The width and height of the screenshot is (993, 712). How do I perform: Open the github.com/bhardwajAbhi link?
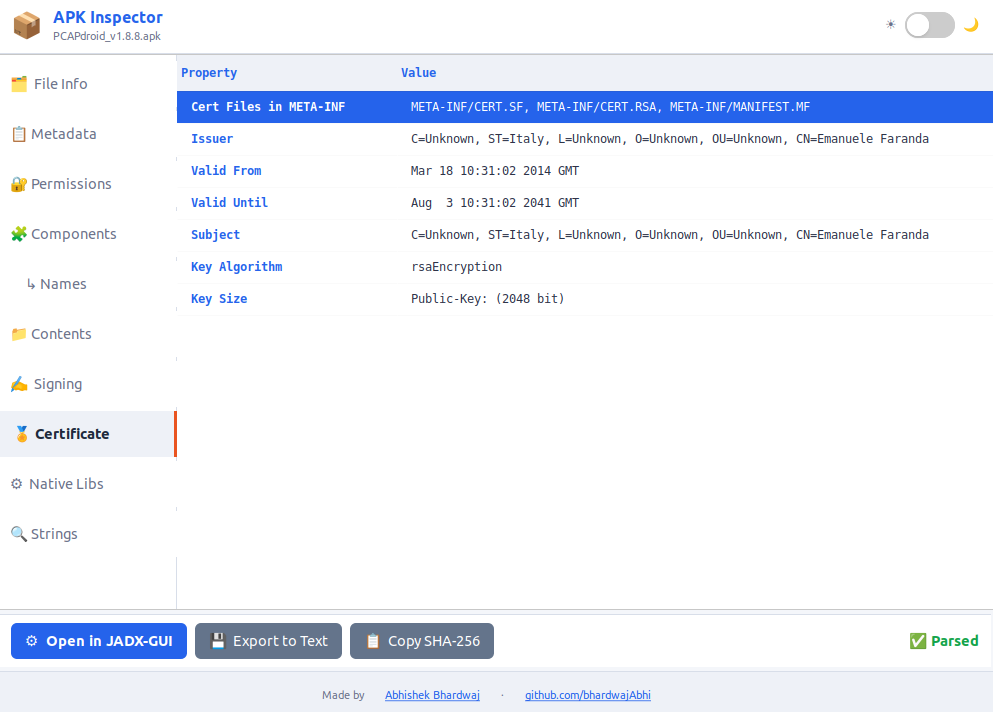(588, 695)
